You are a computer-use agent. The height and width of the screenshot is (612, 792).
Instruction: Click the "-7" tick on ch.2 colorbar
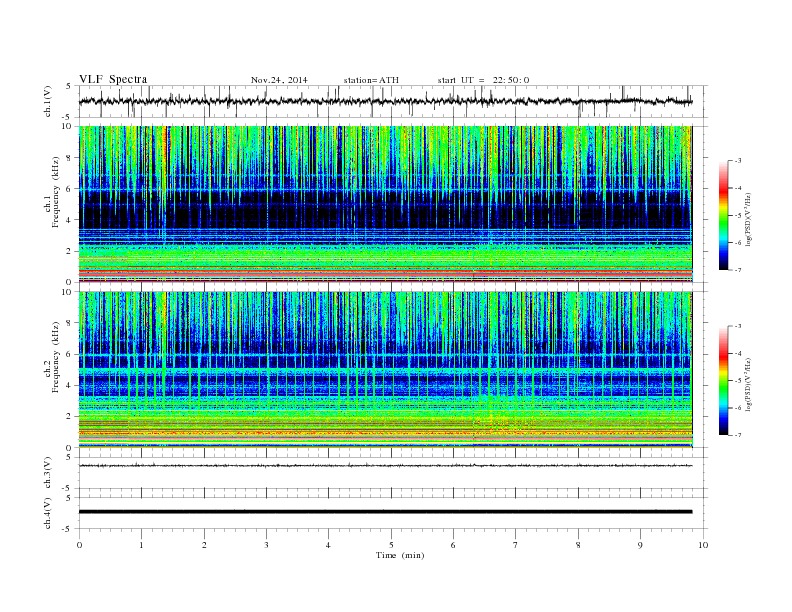click(738, 435)
